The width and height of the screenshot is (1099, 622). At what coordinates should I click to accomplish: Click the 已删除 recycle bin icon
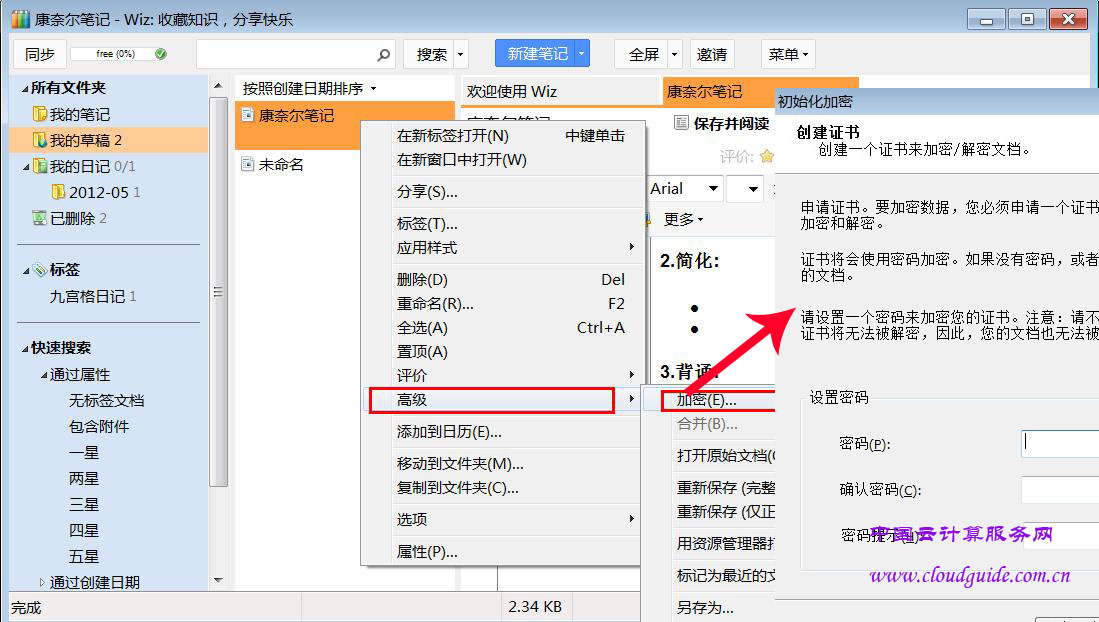40,218
